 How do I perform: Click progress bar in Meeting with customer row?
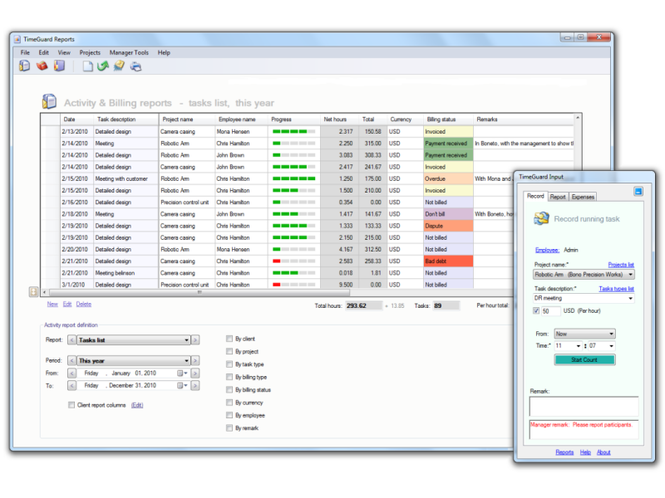293,179
